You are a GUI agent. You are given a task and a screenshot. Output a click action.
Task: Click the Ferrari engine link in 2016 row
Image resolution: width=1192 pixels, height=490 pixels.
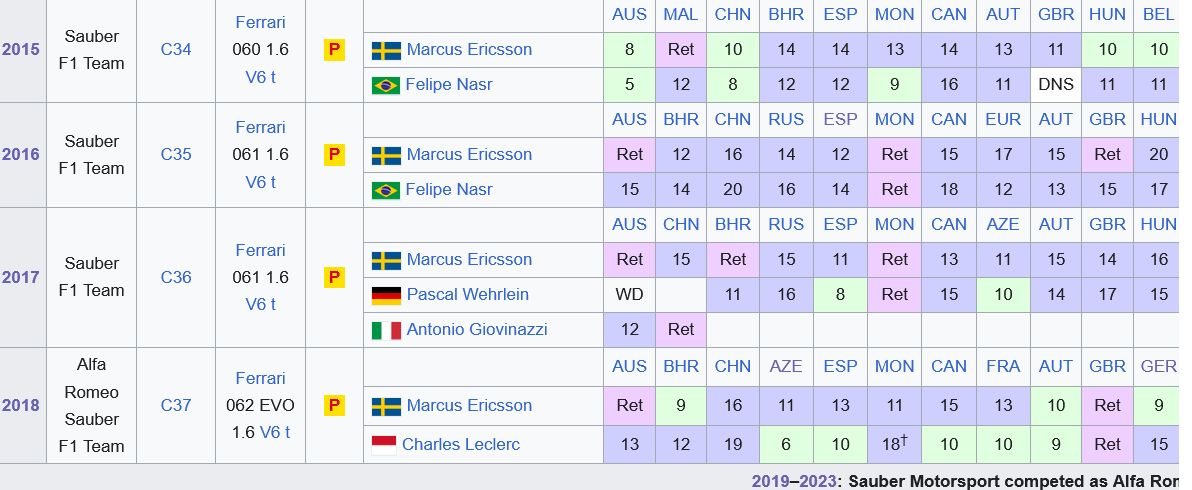coord(261,128)
